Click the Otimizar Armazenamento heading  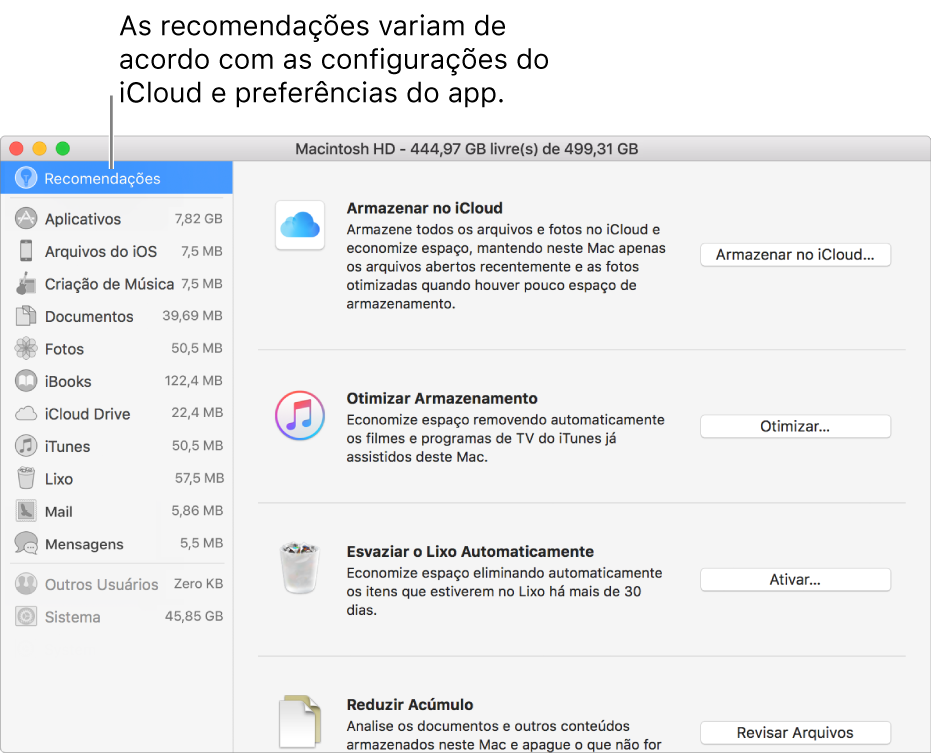coord(442,398)
